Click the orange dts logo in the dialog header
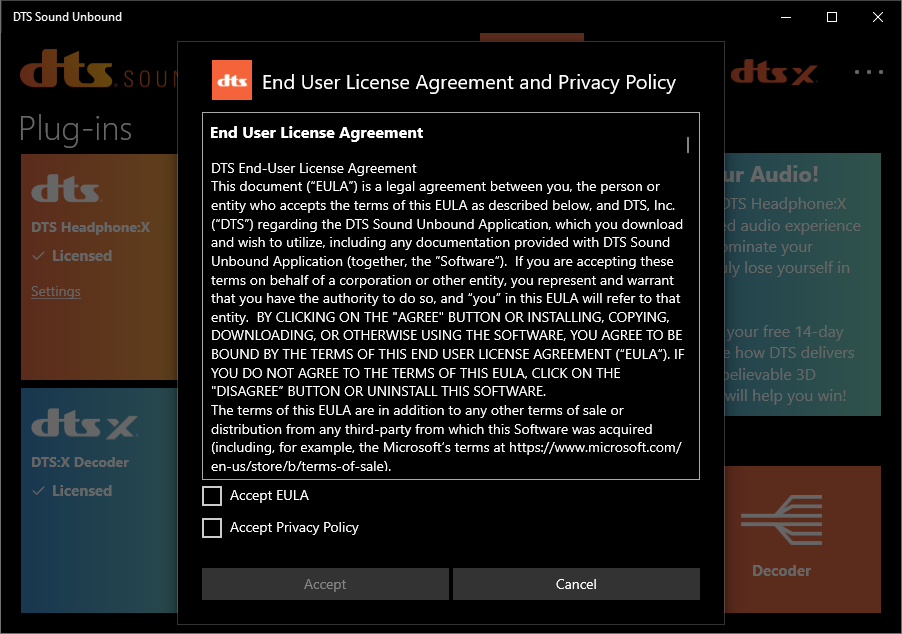This screenshot has width=902, height=634. click(232, 80)
